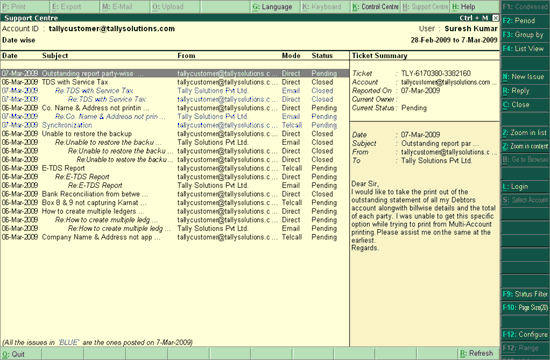The image size is (550, 360).
Task: Select the 'TDS with Service Tax' issue
Action: 175,82
